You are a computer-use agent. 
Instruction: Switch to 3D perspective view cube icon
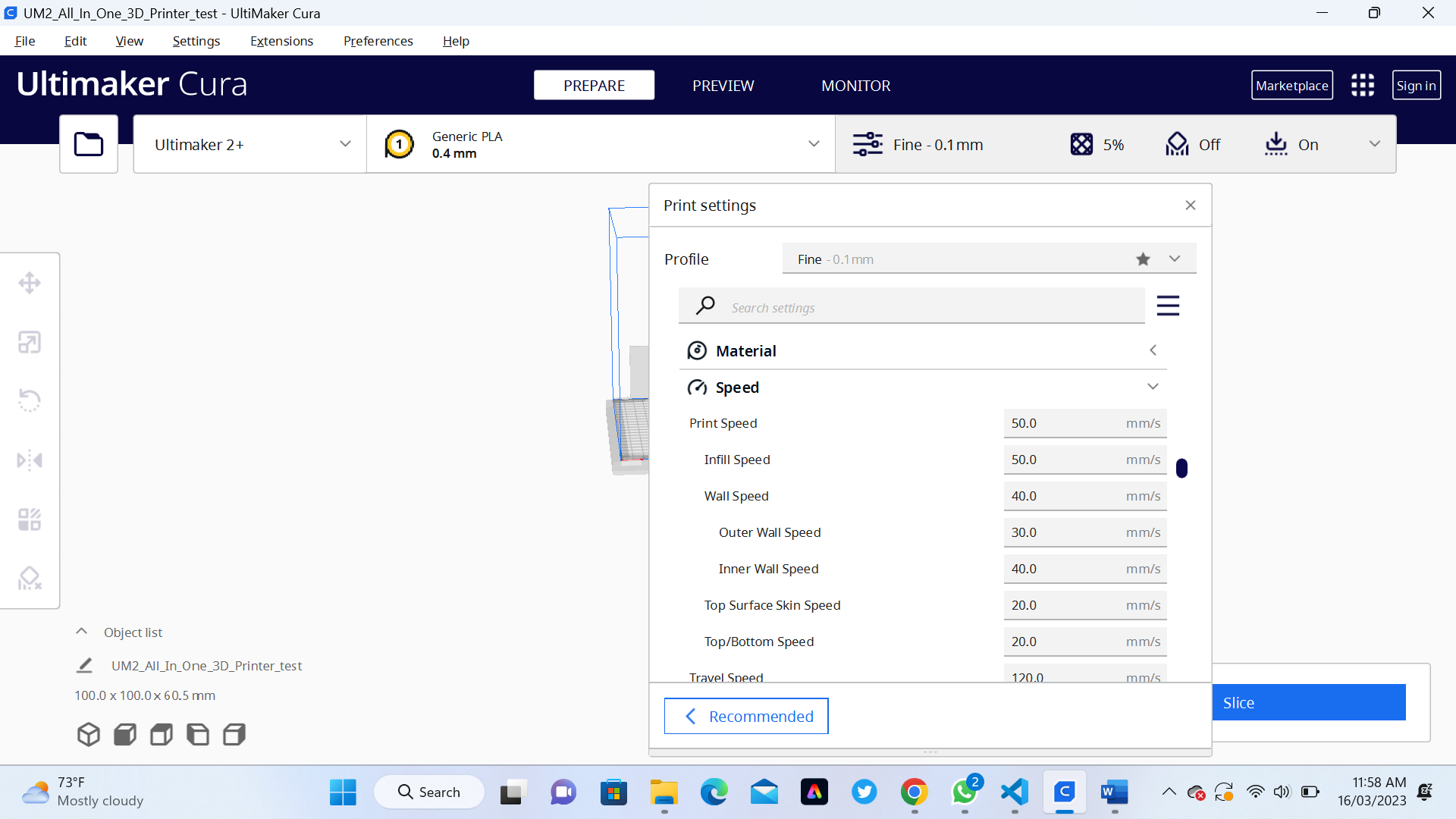pyautogui.click(x=89, y=734)
